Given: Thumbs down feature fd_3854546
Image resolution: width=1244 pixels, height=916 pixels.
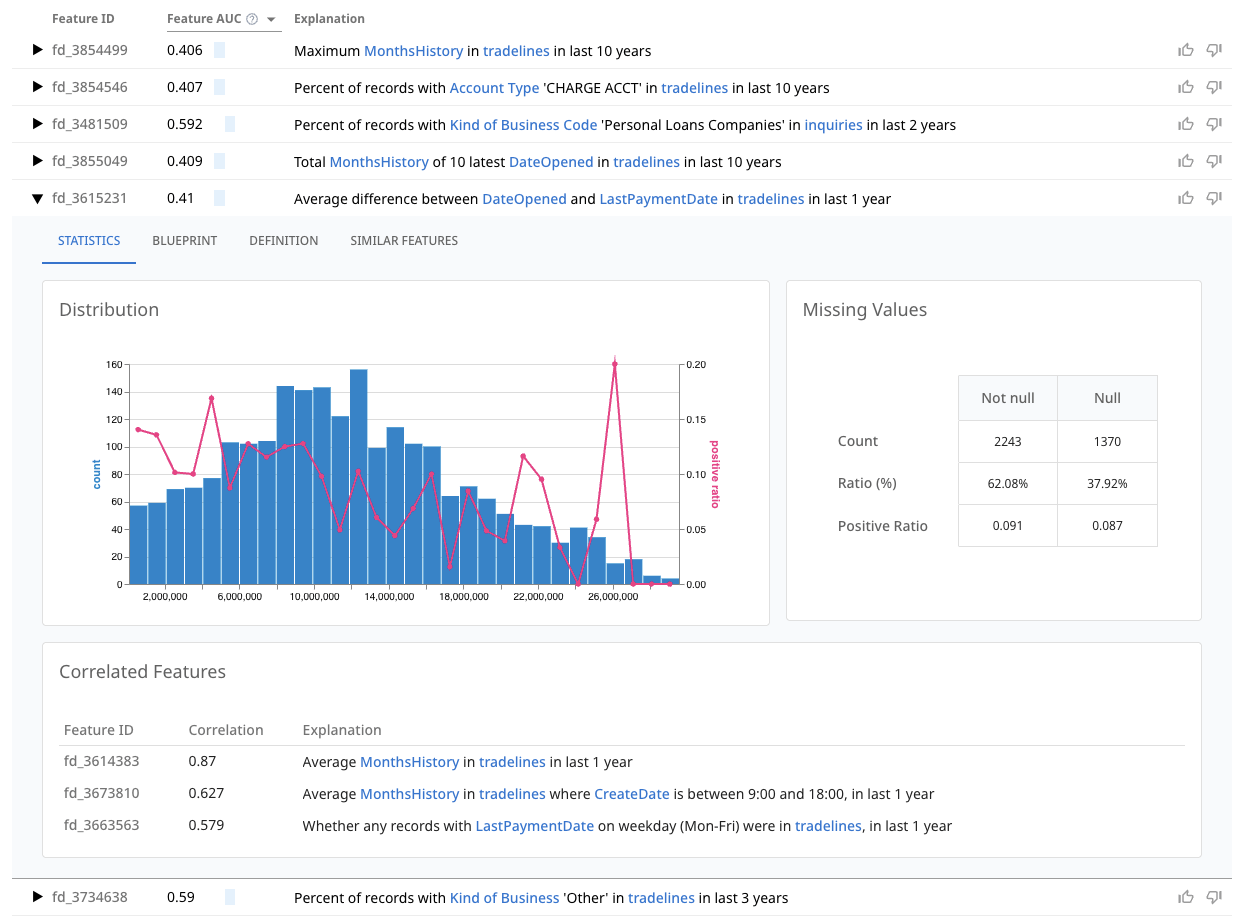Looking at the screenshot, I should (1214, 87).
